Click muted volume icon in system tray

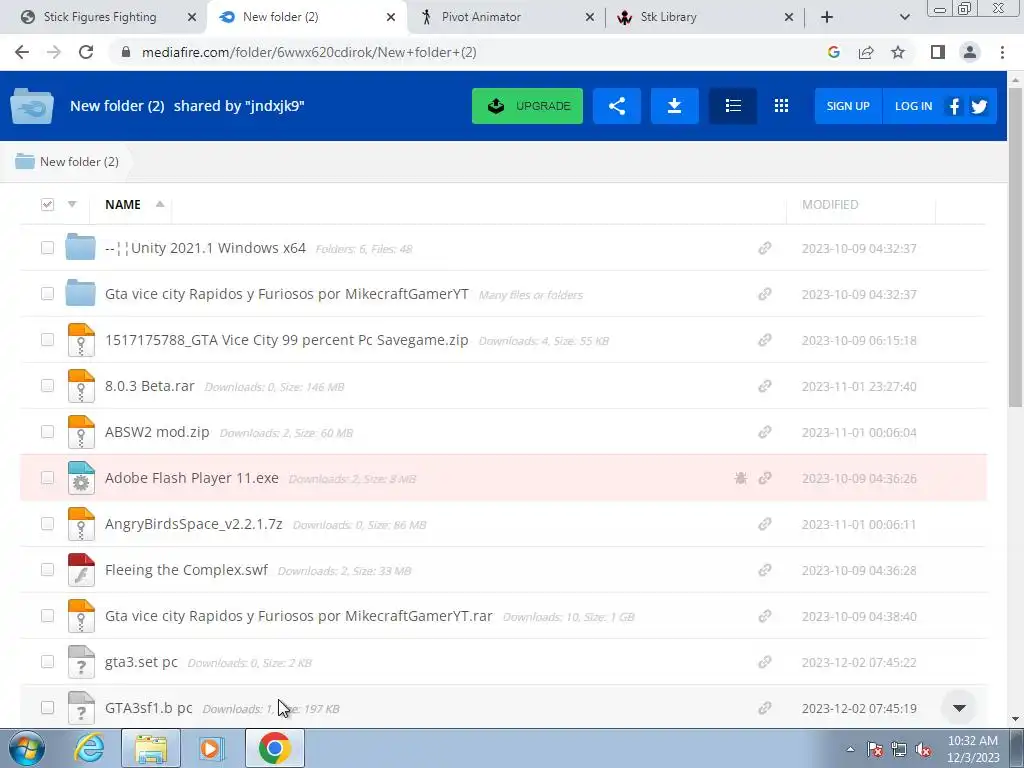pos(923,749)
